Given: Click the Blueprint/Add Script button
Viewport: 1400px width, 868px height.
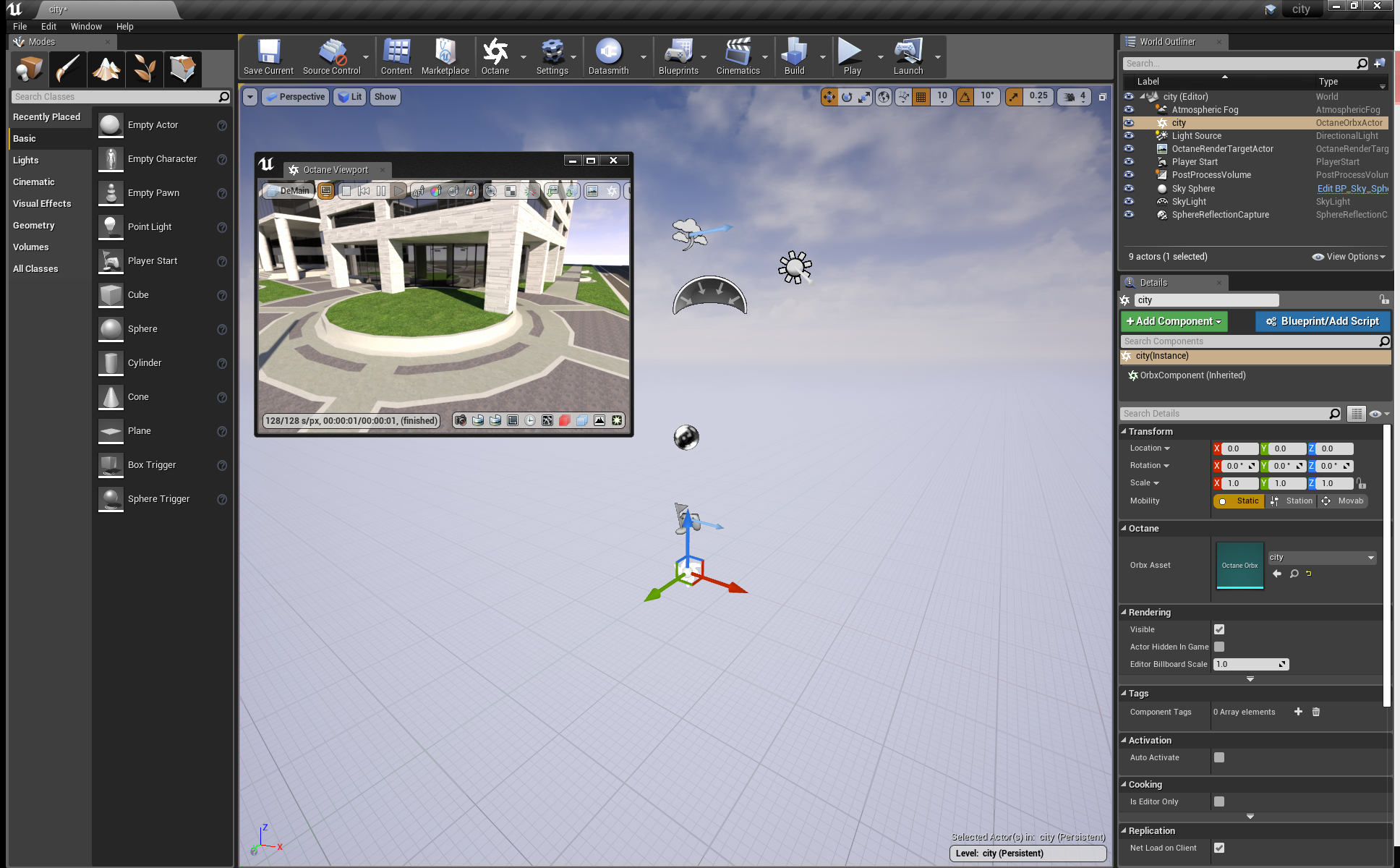Looking at the screenshot, I should [1322, 321].
